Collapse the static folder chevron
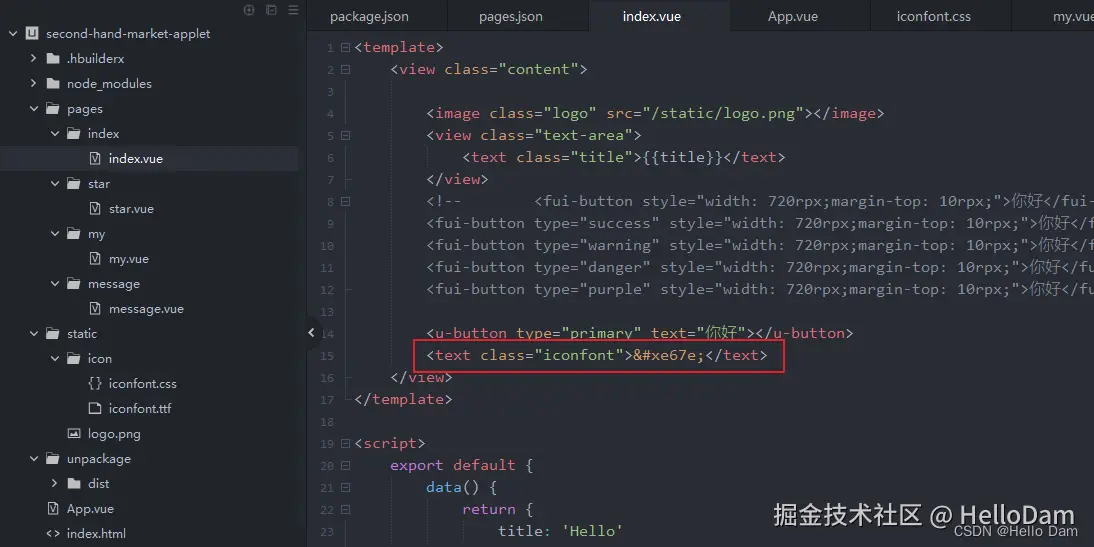The image size is (1094, 547). 33,334
